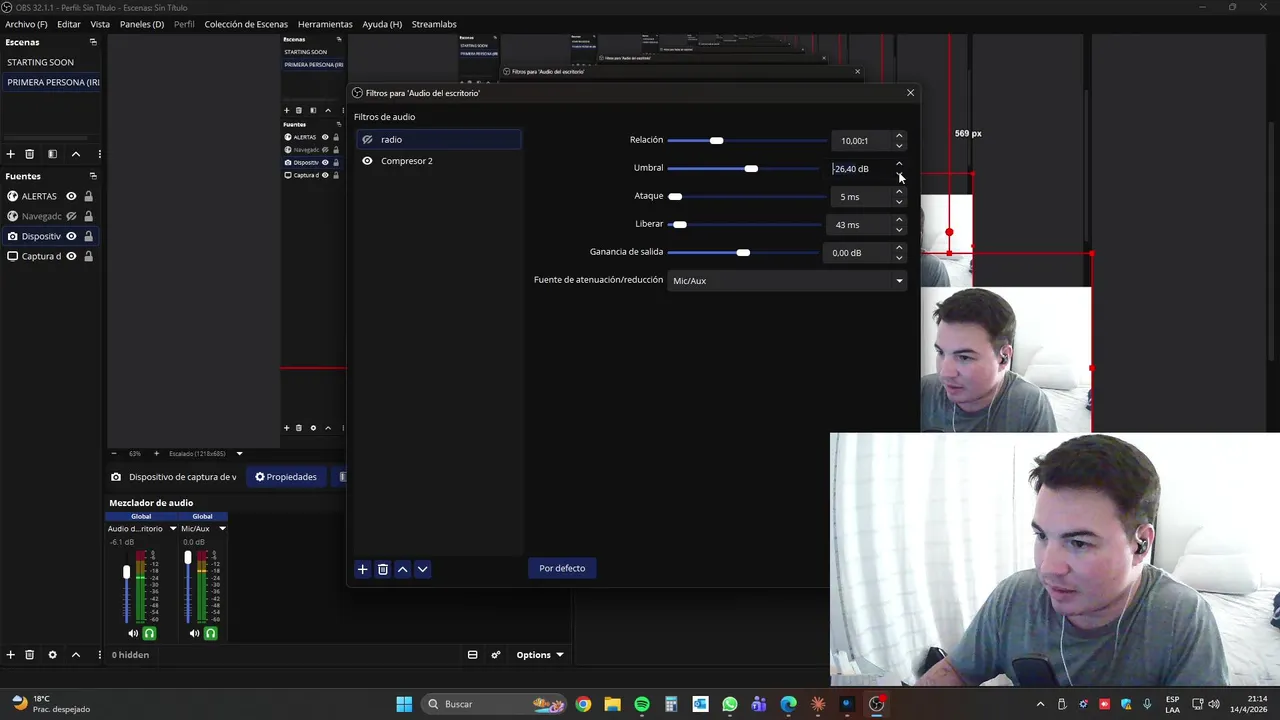Open the Windows Start menu

(404, 704)
